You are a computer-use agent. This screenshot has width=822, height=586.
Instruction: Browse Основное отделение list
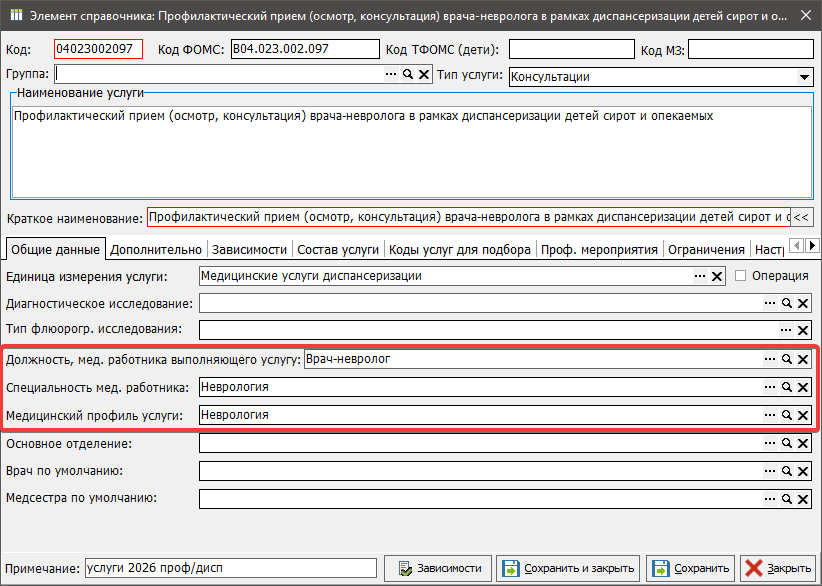(x=770, y=443)
